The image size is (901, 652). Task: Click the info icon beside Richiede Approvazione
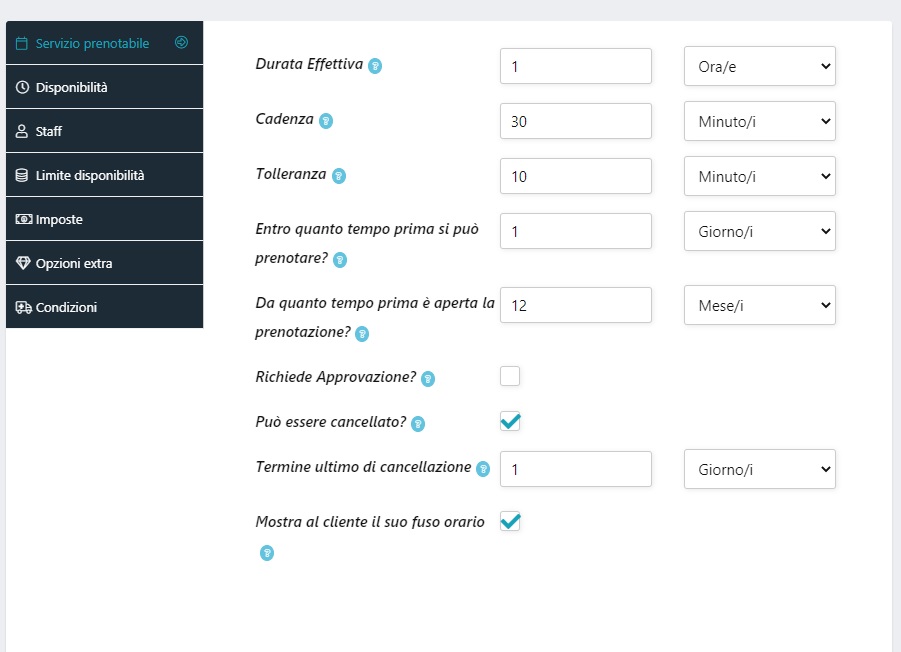pyautogui.click(x=428, y=379)
